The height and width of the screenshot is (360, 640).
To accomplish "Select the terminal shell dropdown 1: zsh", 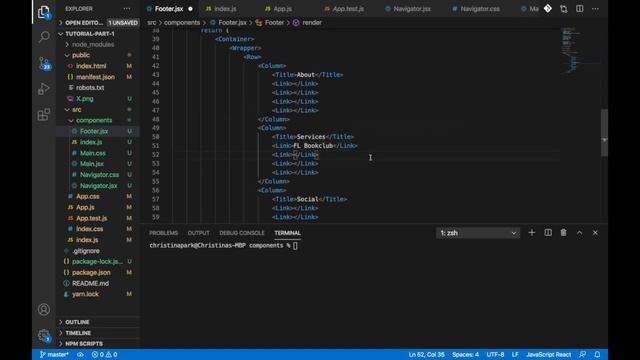I will pos(478,233).
